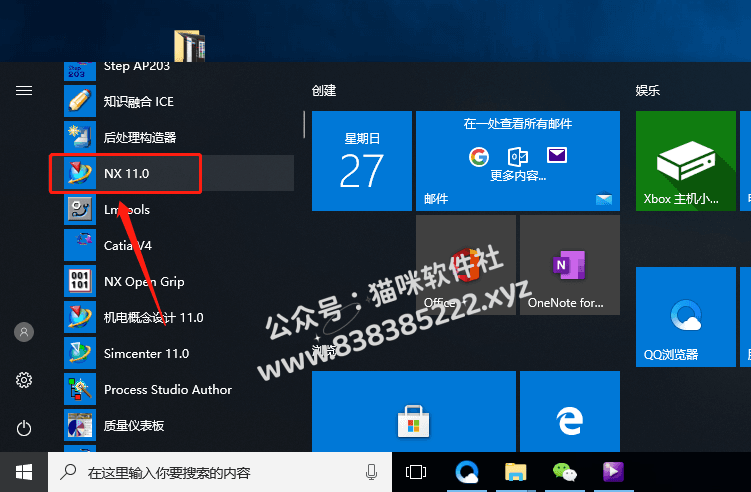This screenshot has width=751, height=492.
Task: Launch 知识融合 ICE from the app list
Action: [x=179, y=101]
